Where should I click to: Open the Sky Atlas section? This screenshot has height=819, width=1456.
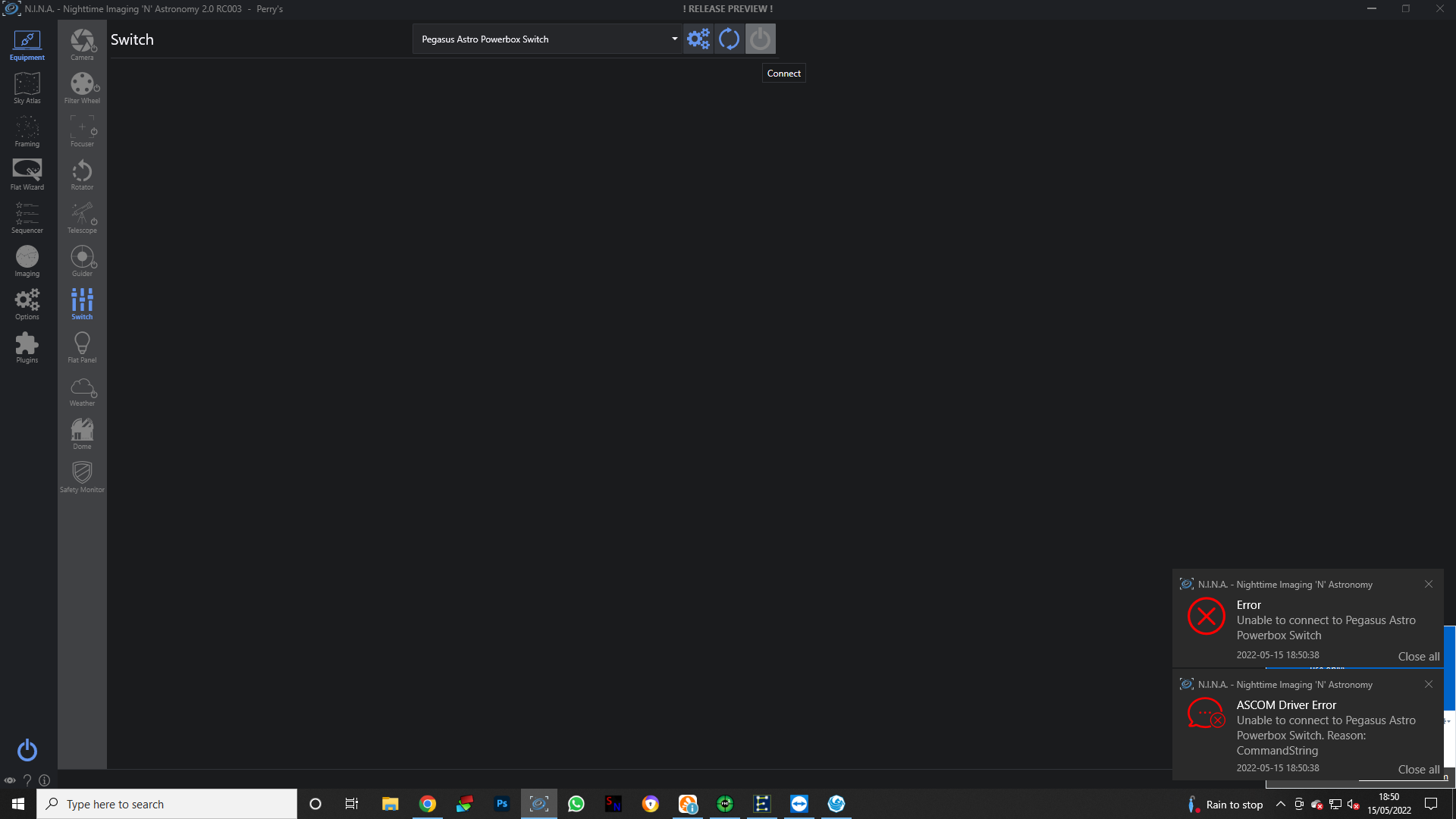tap(27, 88)
